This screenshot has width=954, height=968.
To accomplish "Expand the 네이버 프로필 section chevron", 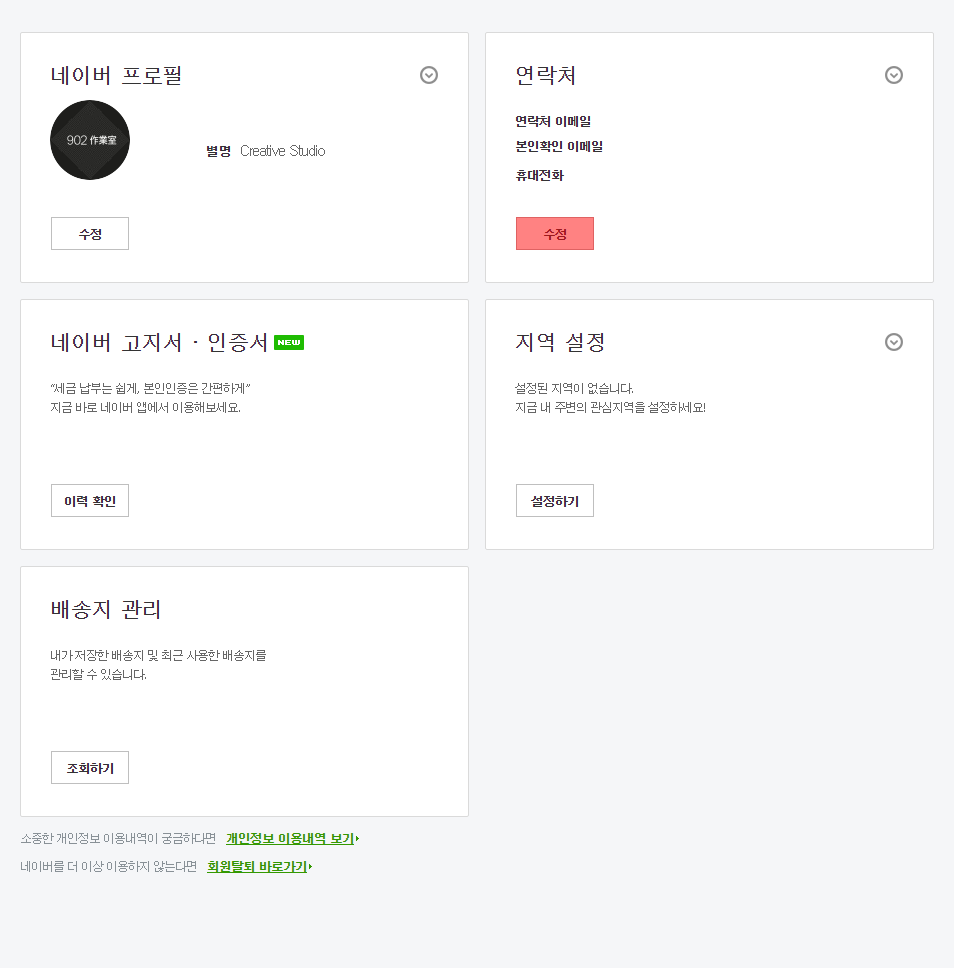I will pyautogui.click(x=428, y=75).
